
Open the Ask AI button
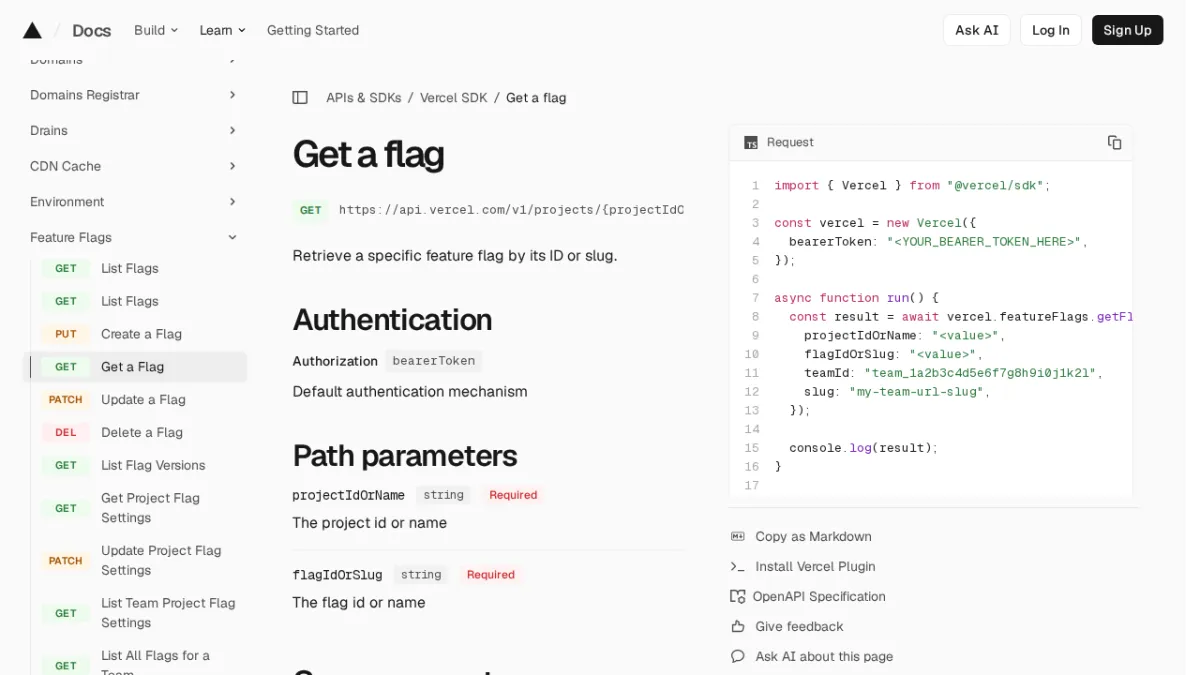(x=976, y=30)
